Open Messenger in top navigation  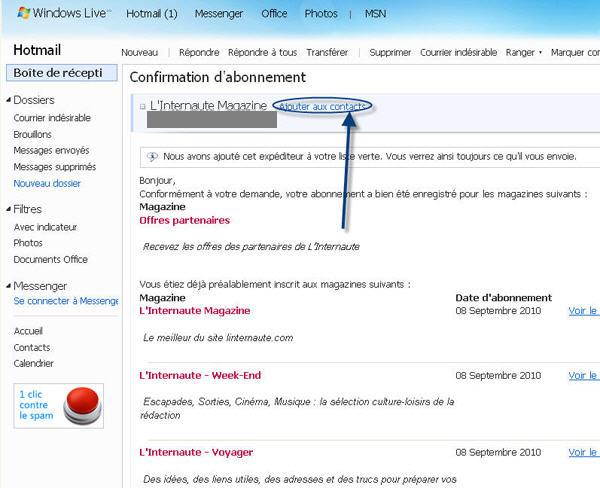click(x=219, y=13)
